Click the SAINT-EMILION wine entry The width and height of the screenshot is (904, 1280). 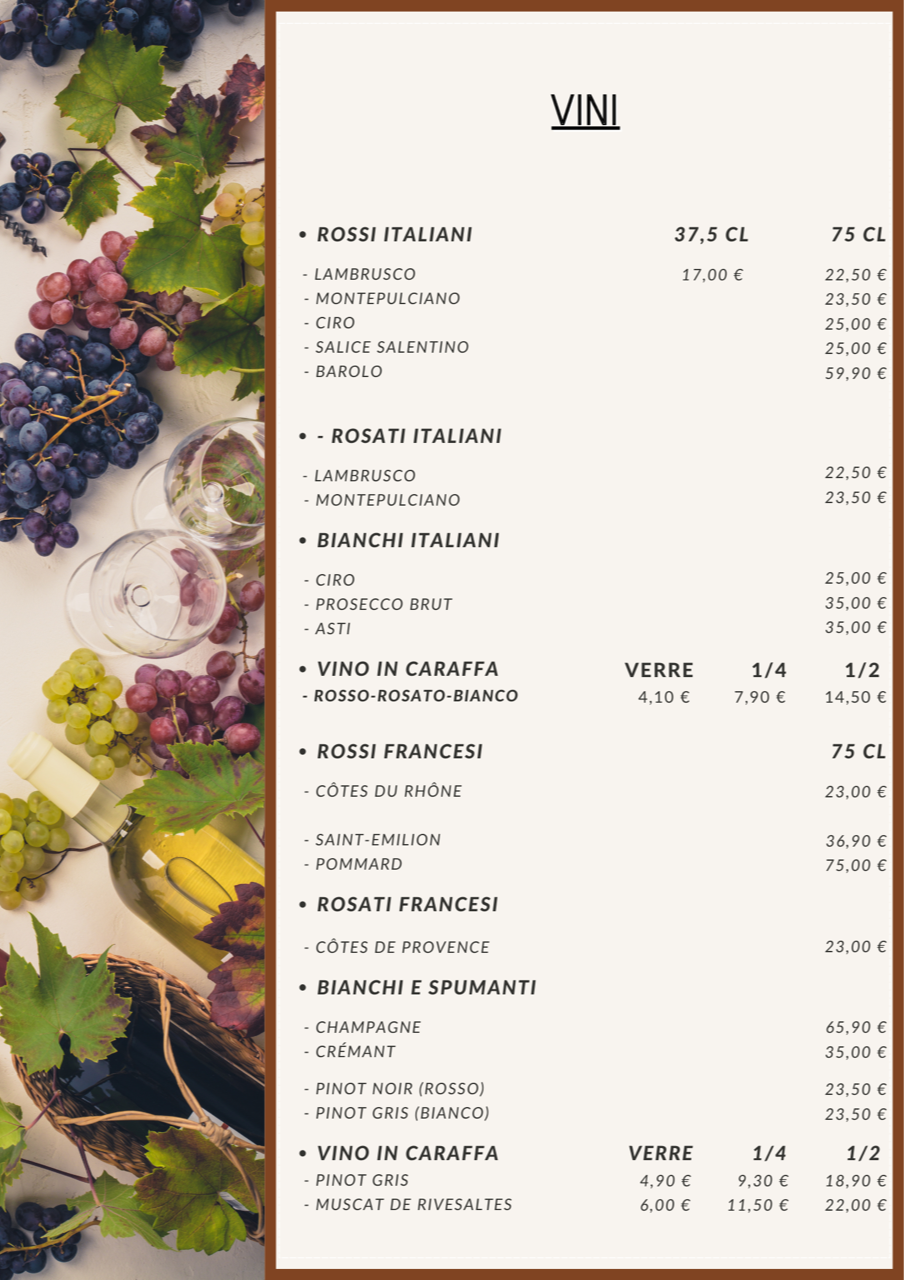(372, 840)
